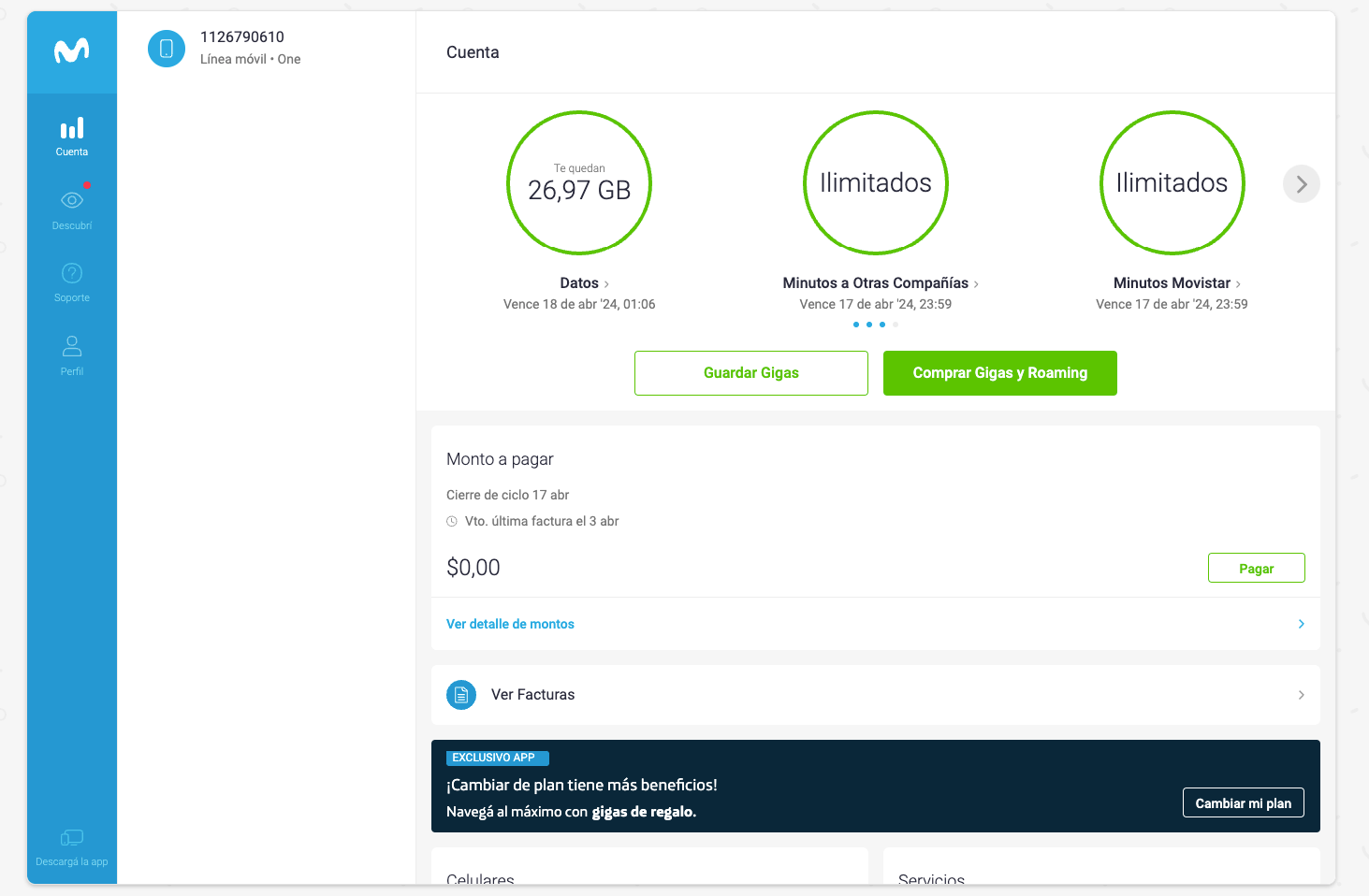Image resolution: width=1369 pixels, height=896 pixels.
Task: Expand Datos usage details
Action: (584, 283)
